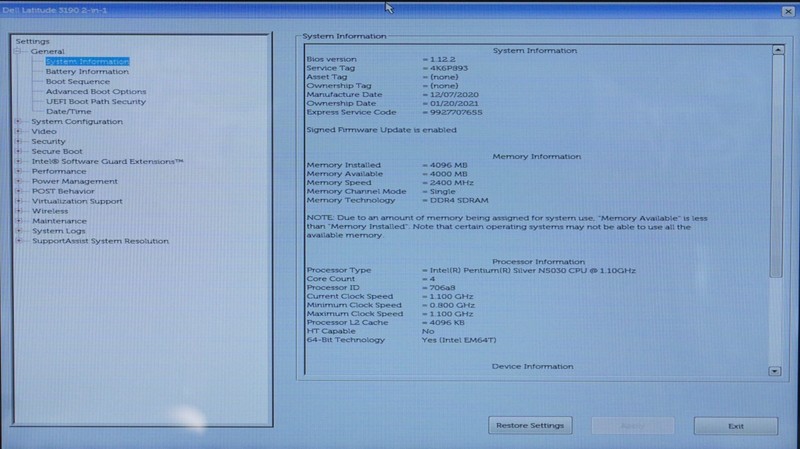Open Battery Information
The image size is (800, 449).
coord(87,71)
